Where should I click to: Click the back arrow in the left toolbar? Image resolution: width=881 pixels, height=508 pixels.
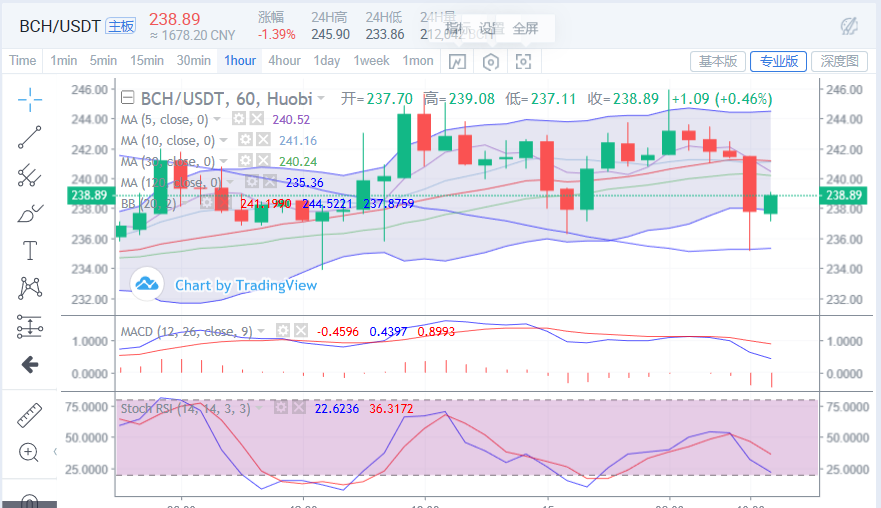[x=30, y=365]
